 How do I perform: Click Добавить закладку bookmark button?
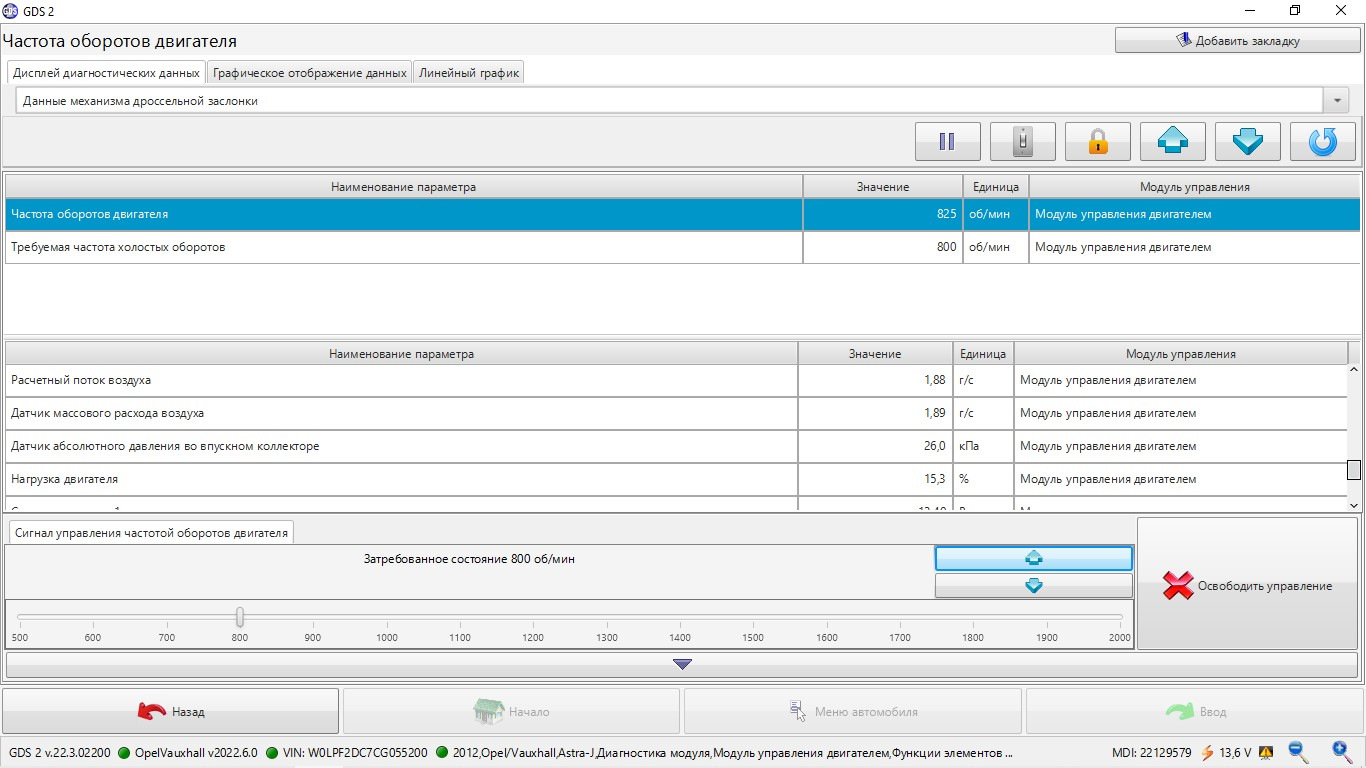pyautogui.click(x=1238, y=41)
